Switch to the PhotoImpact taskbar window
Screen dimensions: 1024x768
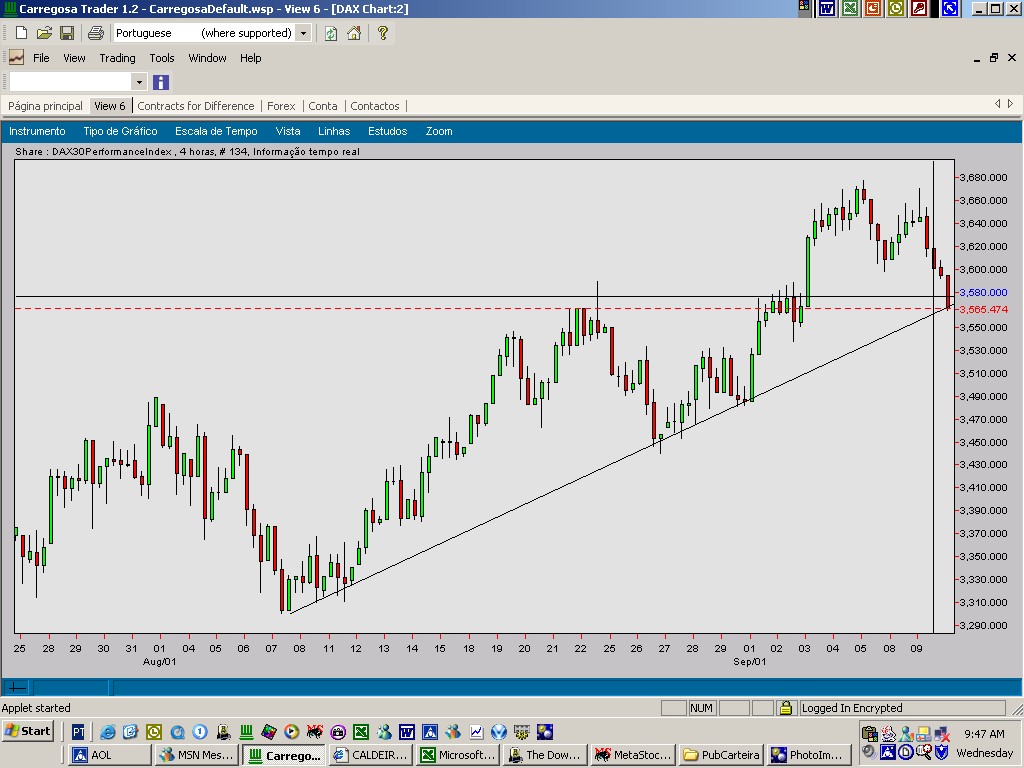pos(808,755)
